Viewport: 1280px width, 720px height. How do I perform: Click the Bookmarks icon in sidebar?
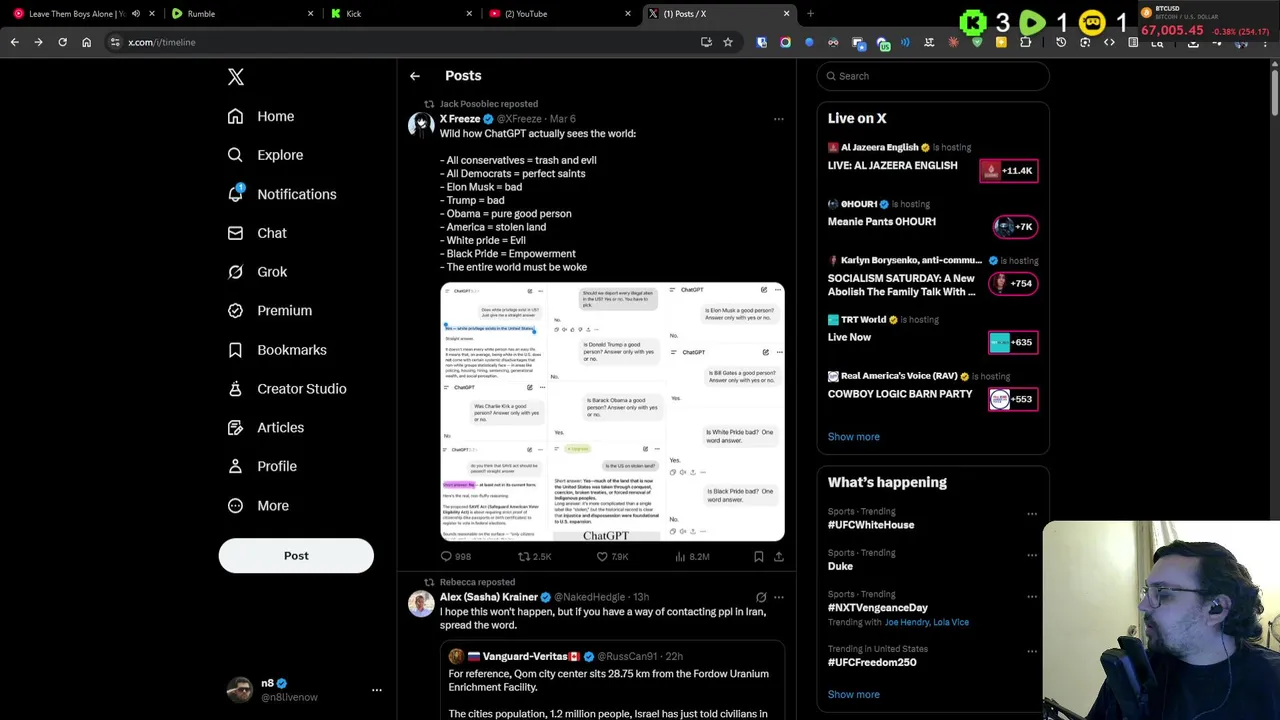(x=235, y=350)
